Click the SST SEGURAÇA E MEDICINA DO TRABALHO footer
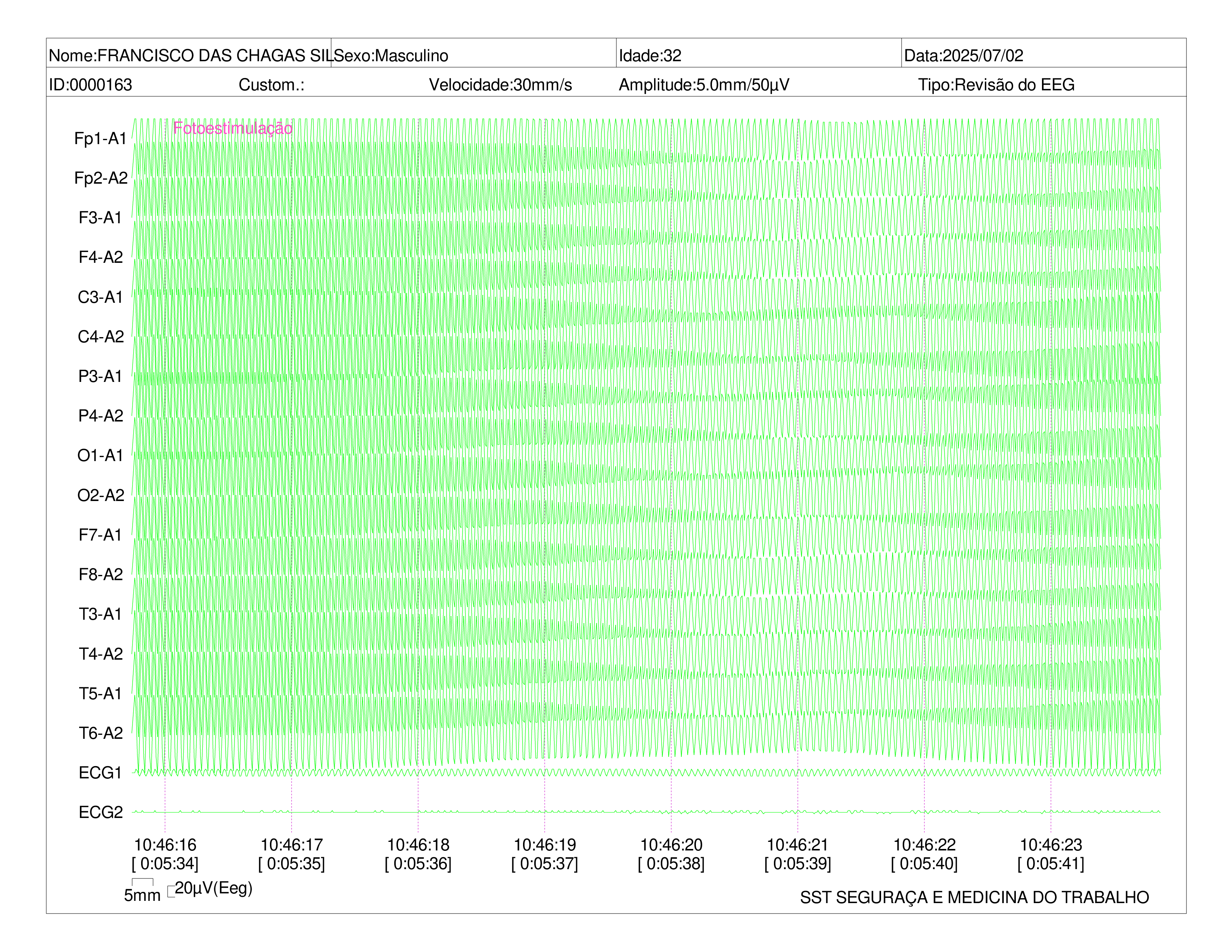The image size is (1232, 952). (x=974, y=897)
